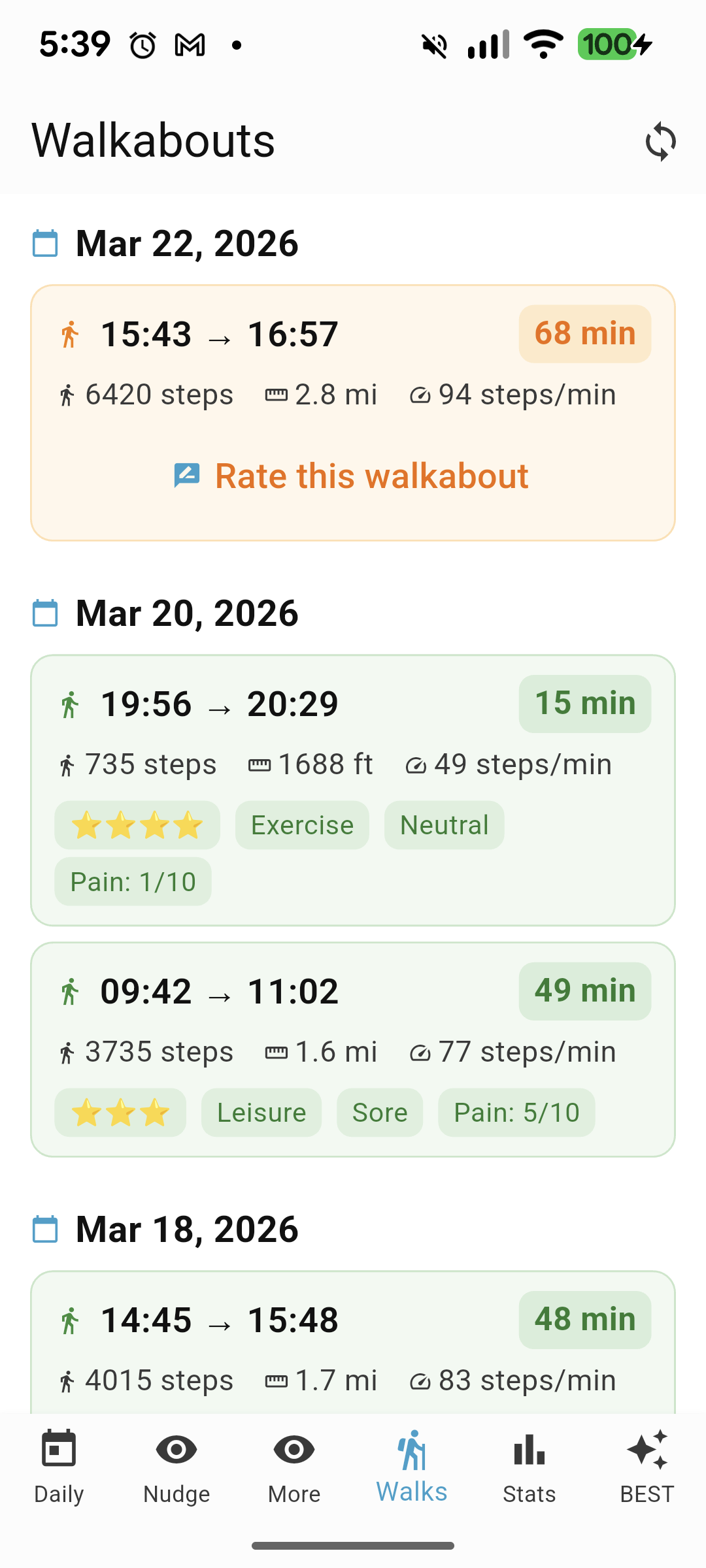The width and height of the screenshot is (706, 1568).
Task: Select the four-star rating on the 19:56 walk
Action: [137, 825]
